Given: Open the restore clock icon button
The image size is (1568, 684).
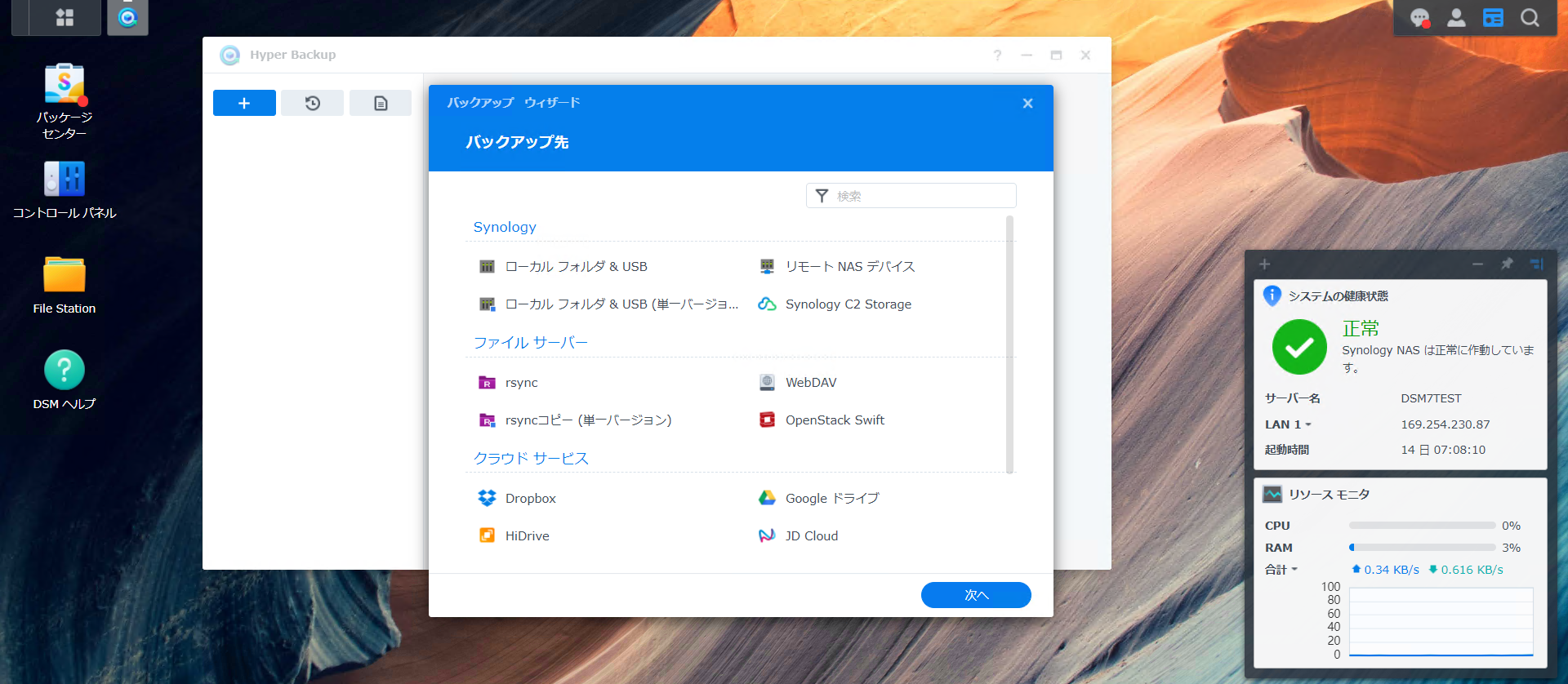Looking at the screenshot, I should click(312, 103).
